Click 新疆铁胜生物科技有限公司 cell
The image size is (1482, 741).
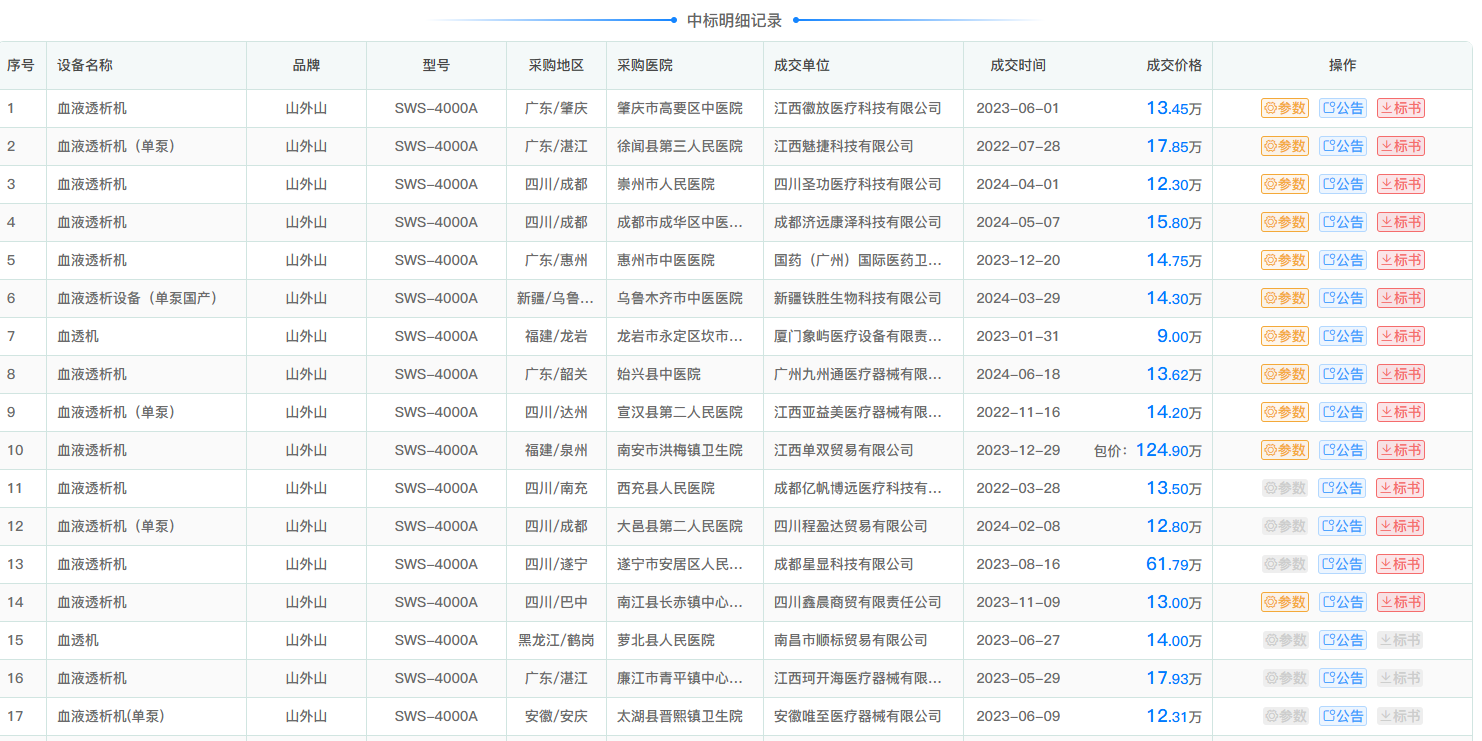[858, 298]
